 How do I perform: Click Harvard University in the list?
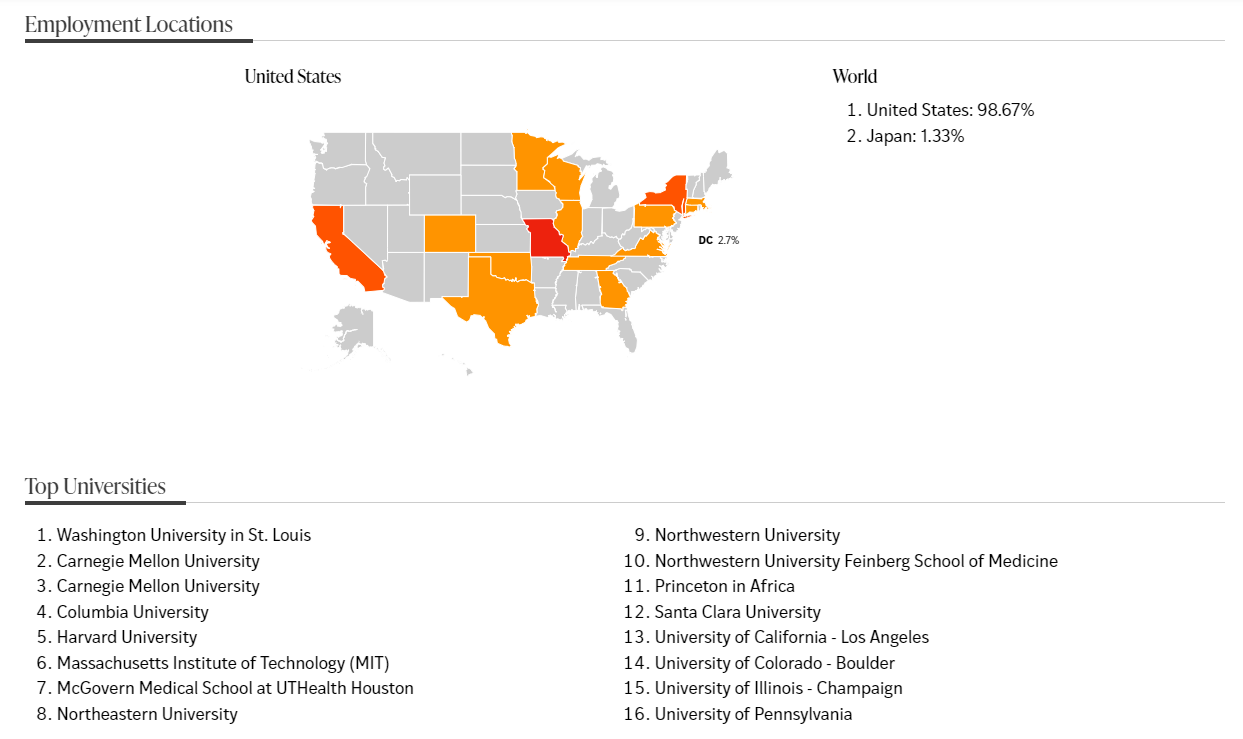(x=127, y=637)
